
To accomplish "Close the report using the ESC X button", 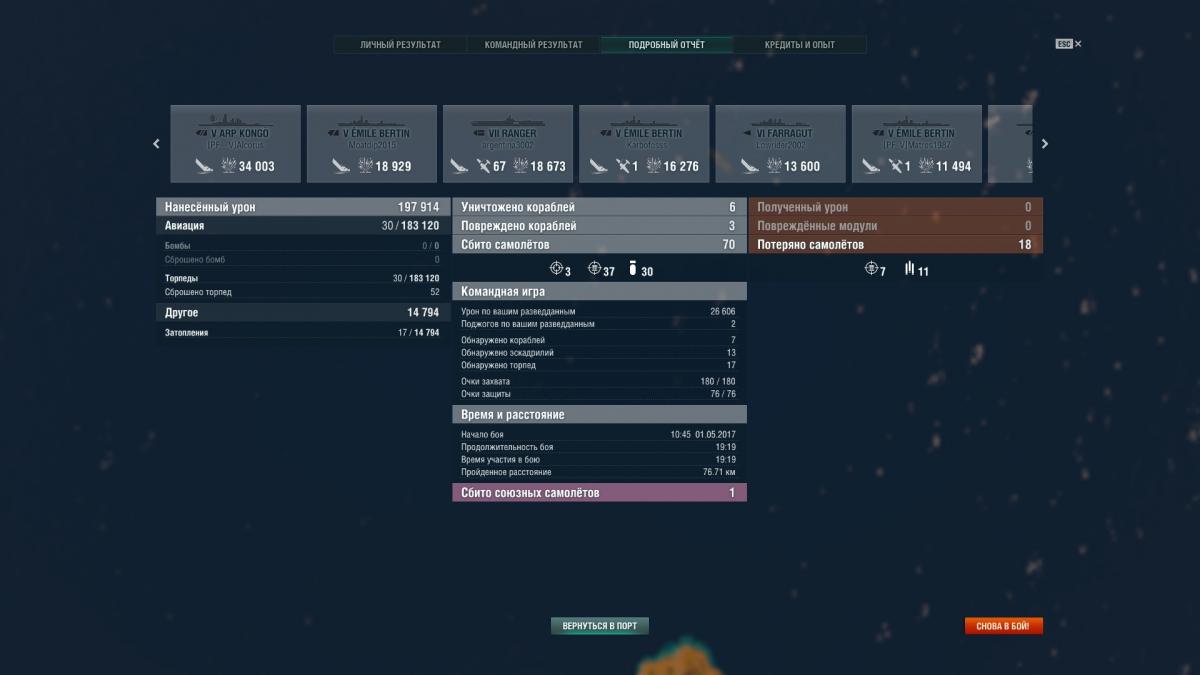I will coord(1069,44).
